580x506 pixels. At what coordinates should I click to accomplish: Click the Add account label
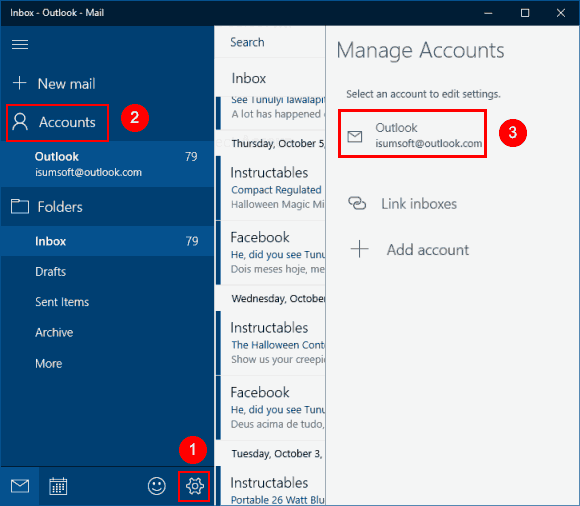click(x=428, y=250)
